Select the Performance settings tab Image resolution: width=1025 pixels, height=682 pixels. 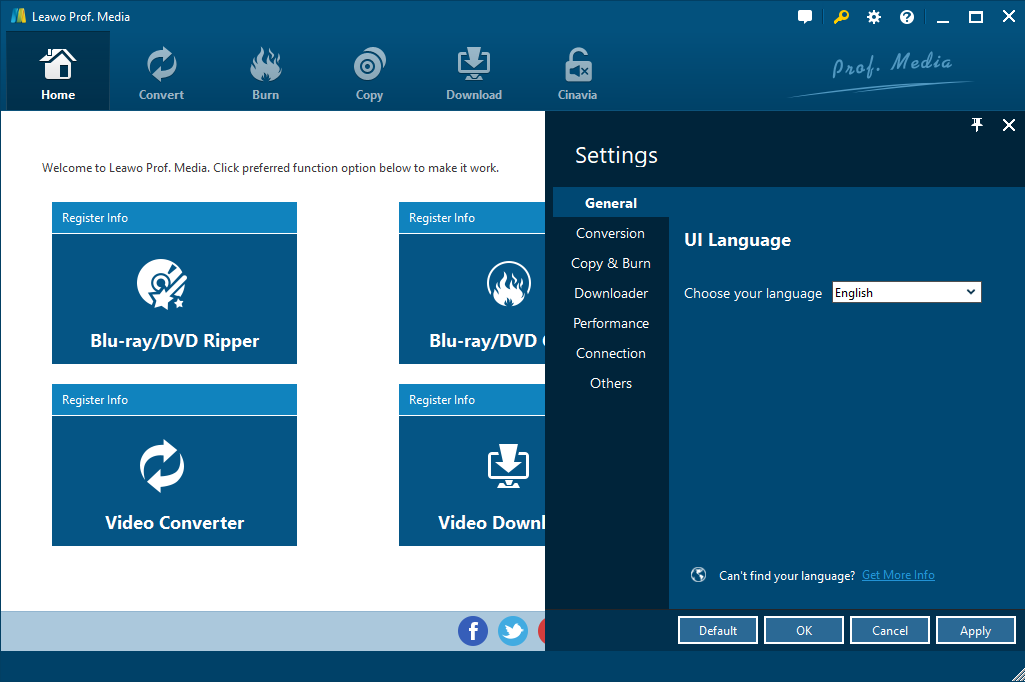click(610, 323)
